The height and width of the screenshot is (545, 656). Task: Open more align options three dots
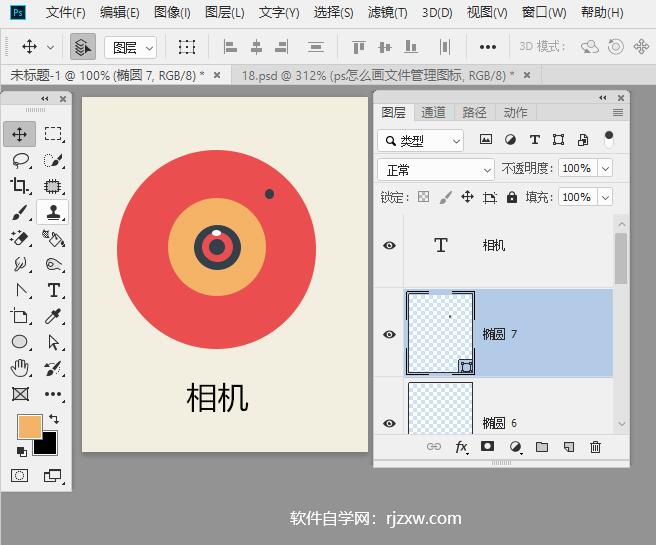488,47
